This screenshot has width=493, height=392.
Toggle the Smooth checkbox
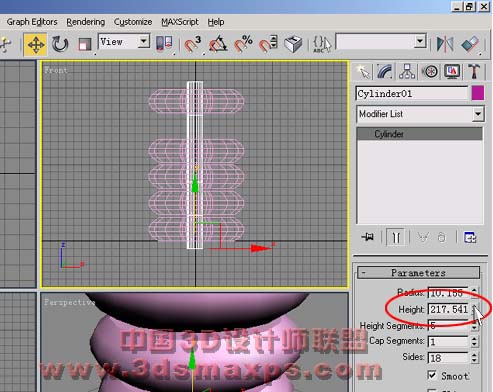tap(432, 375)
